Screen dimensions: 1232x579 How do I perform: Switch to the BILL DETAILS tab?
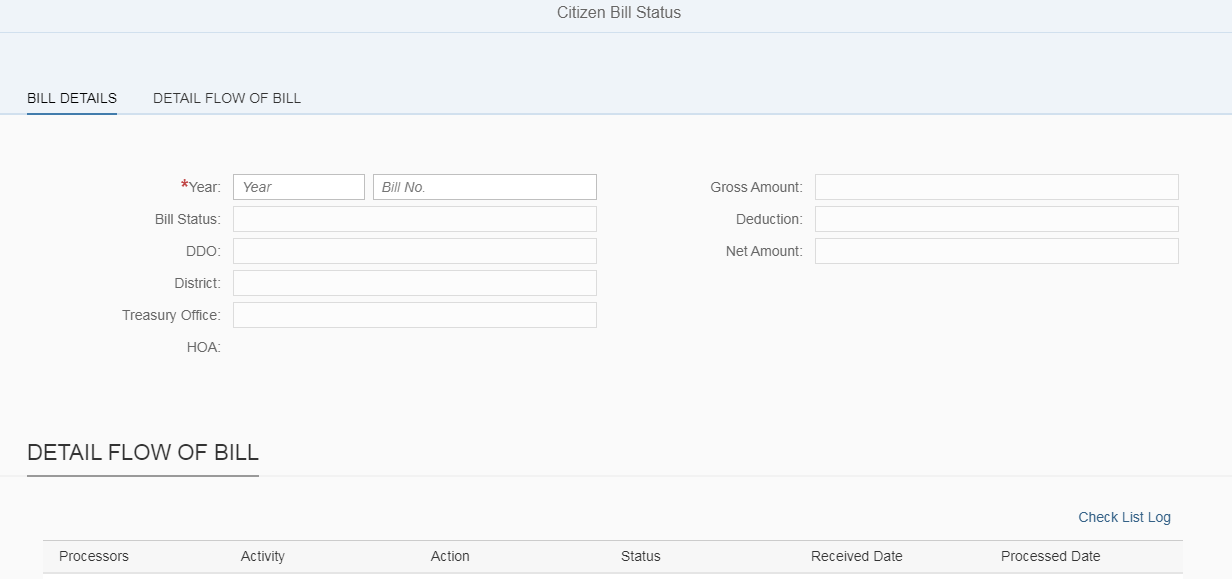(x=72, y=98)
